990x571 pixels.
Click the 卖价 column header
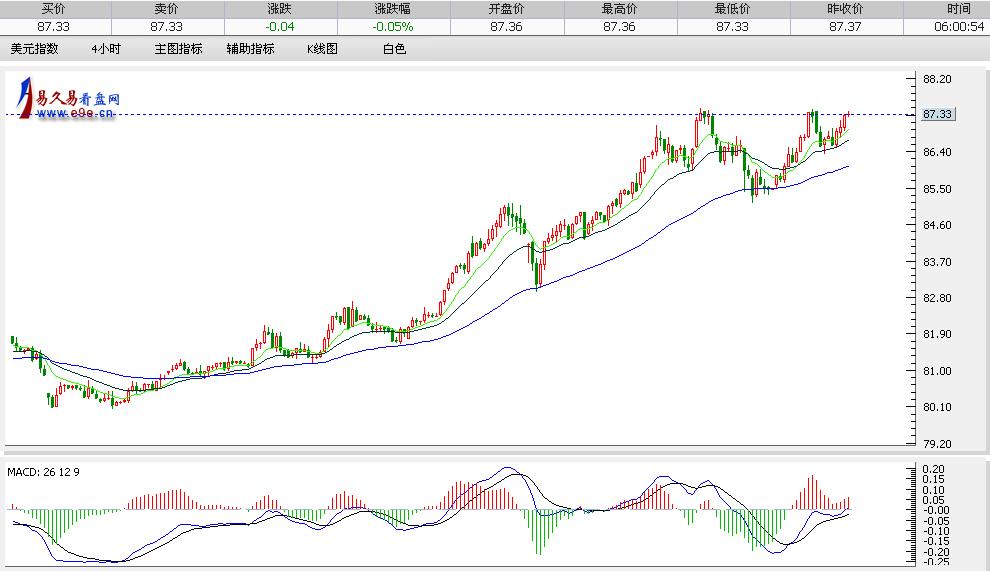coord(167,9)
